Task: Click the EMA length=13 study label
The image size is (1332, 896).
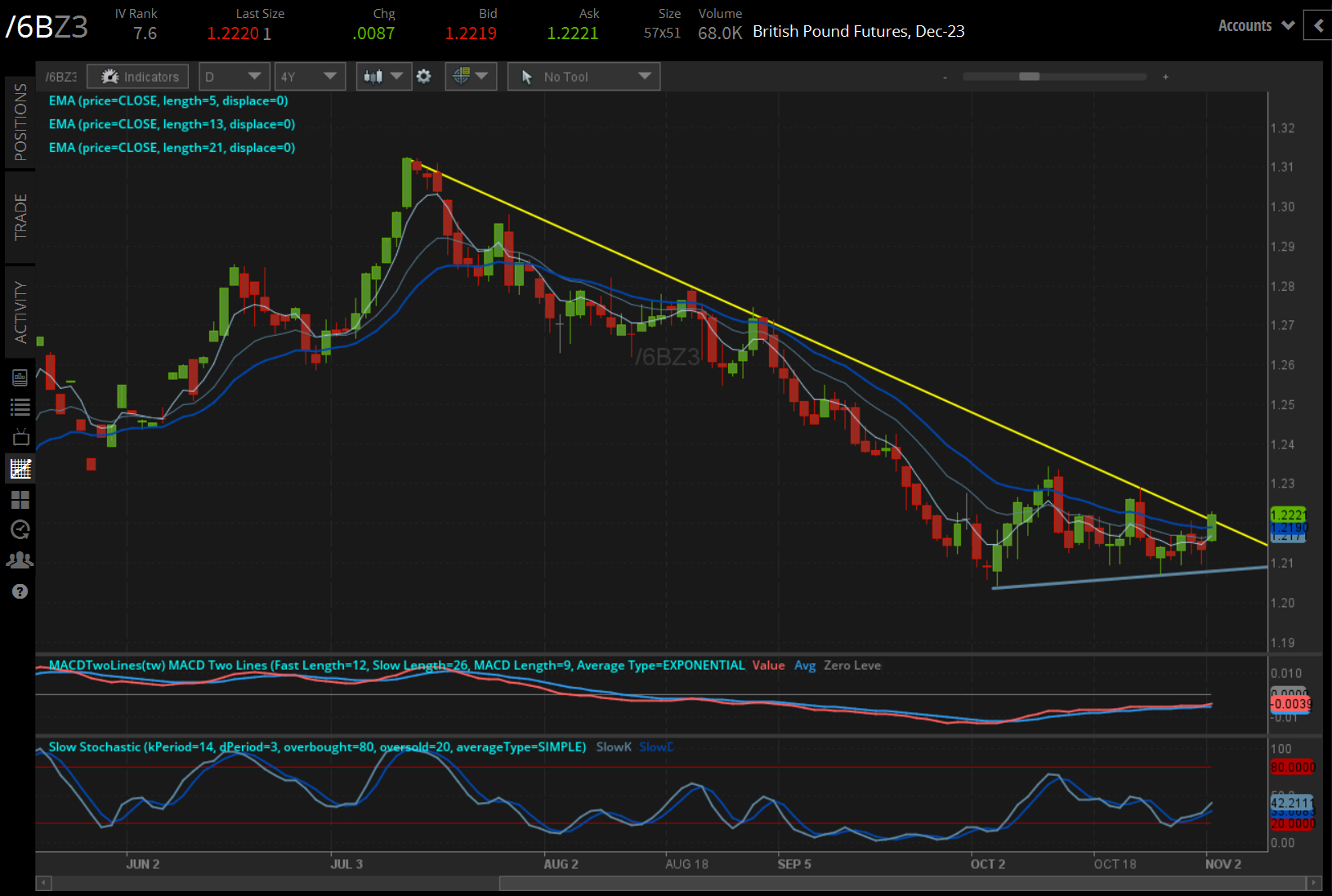Action: pos(172,124)
